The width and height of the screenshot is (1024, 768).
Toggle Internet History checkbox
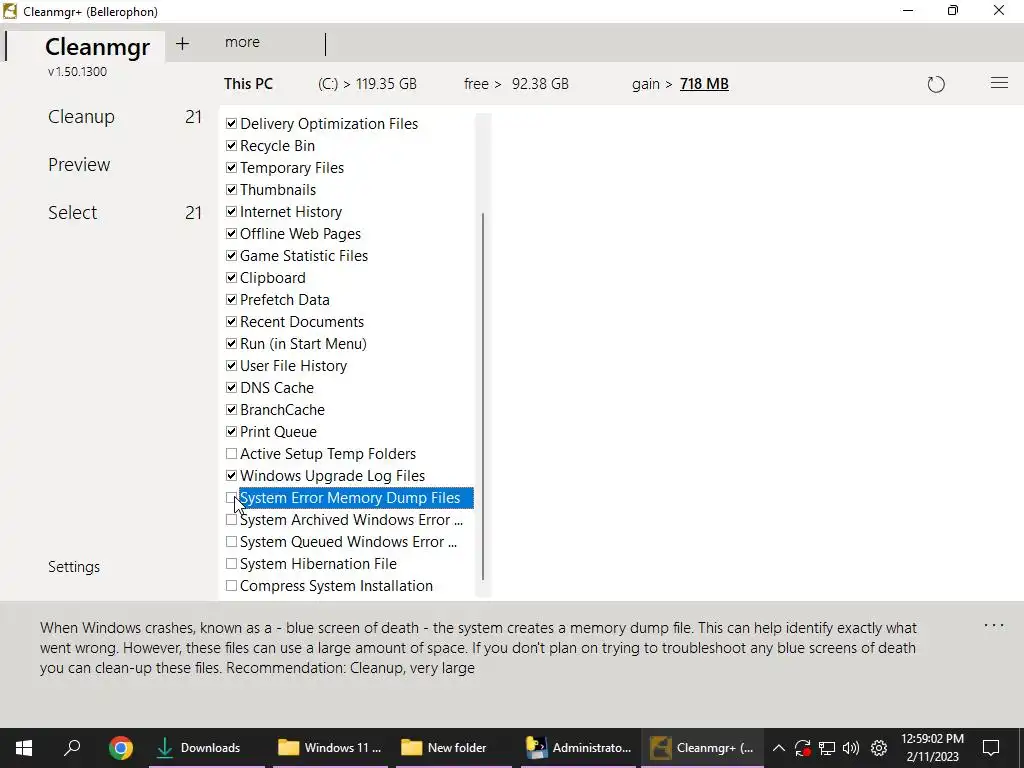point(231,212)
